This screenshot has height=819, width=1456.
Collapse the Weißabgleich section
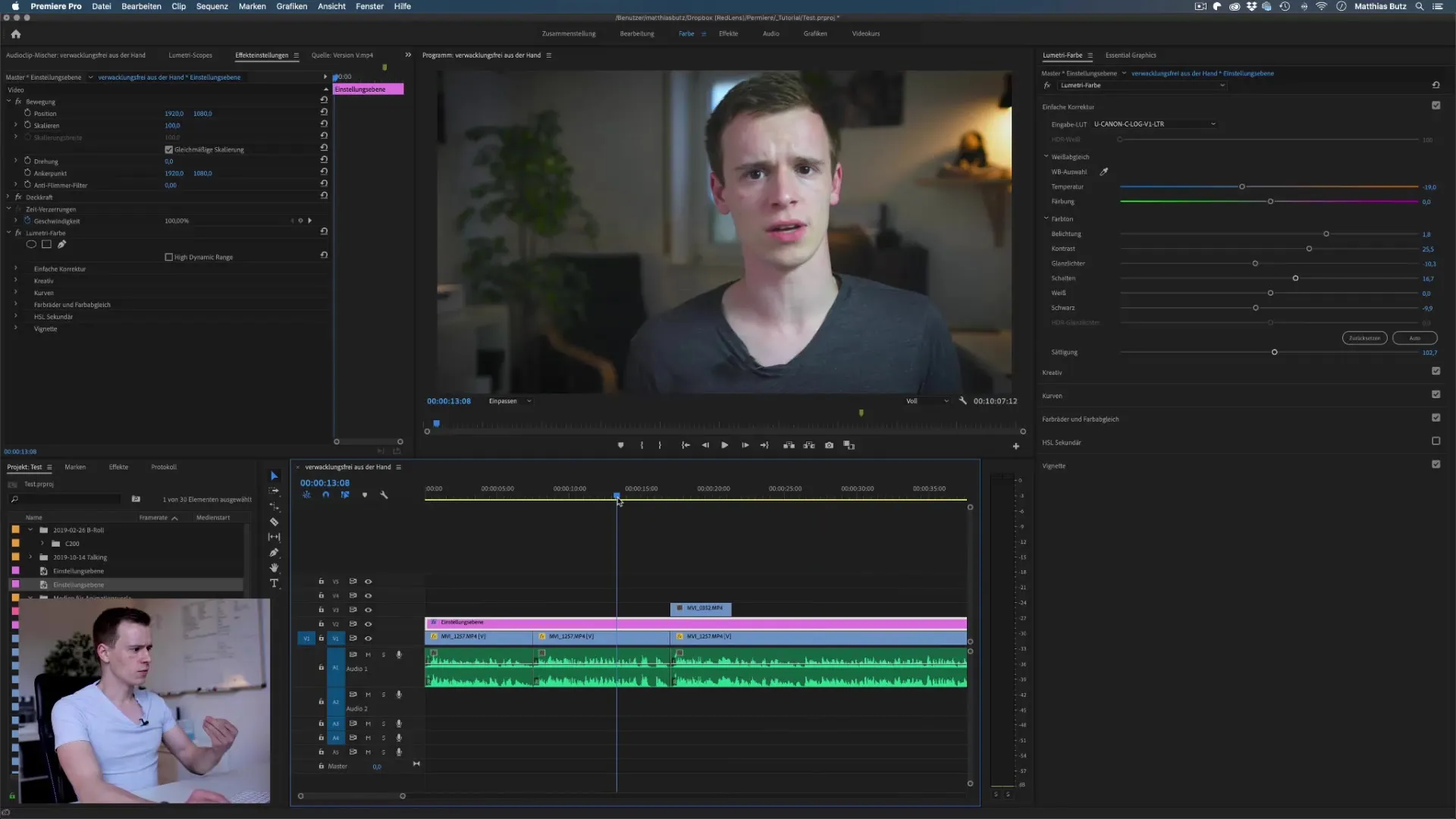coord(1046,156)
